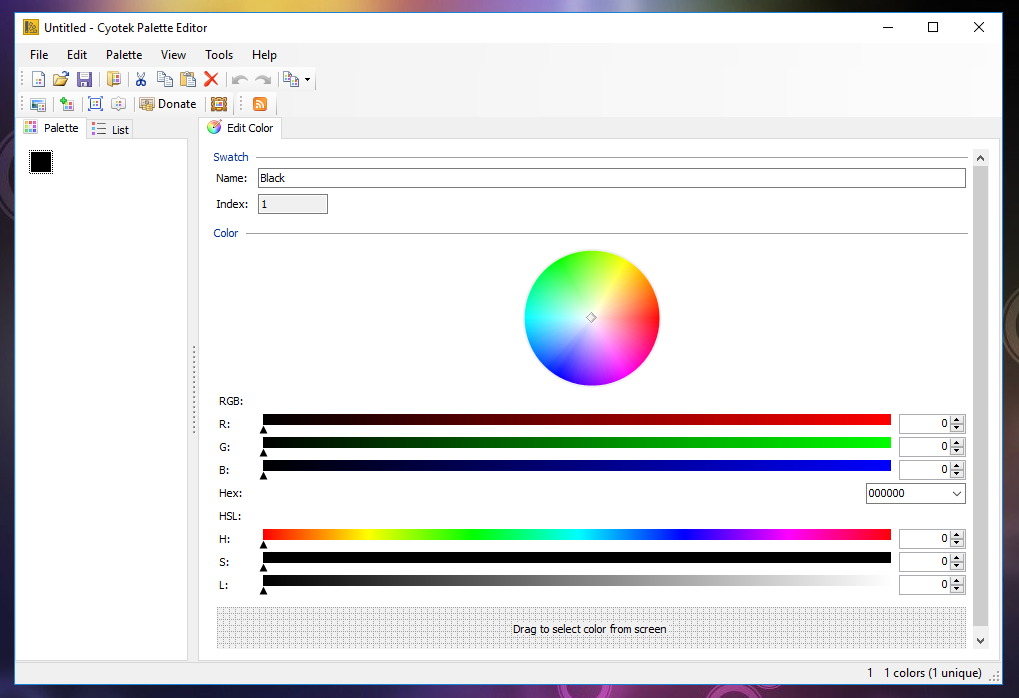Click the scroll down arrow in Edit Color
Viewport: 1019px width, 698px height.
981,641
